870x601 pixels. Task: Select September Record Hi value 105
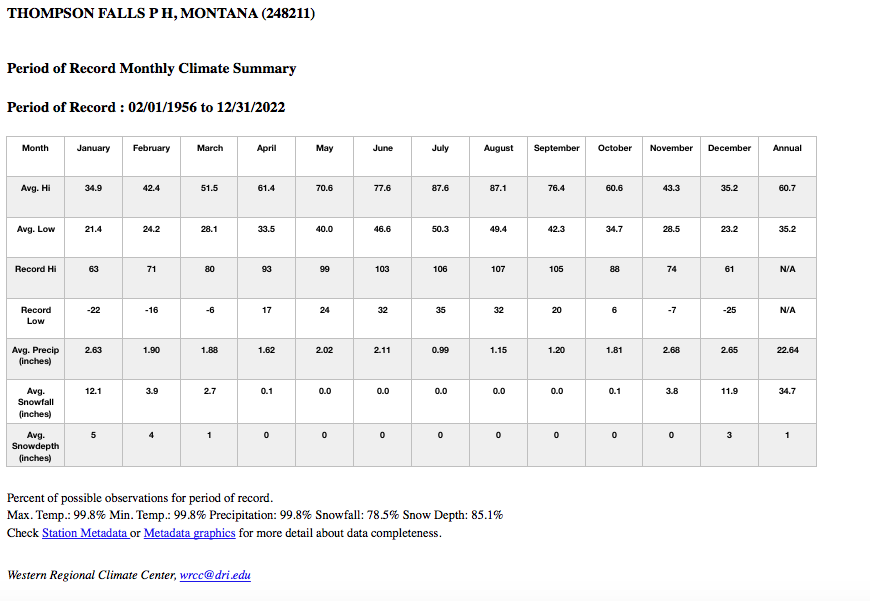pos(557,269)
